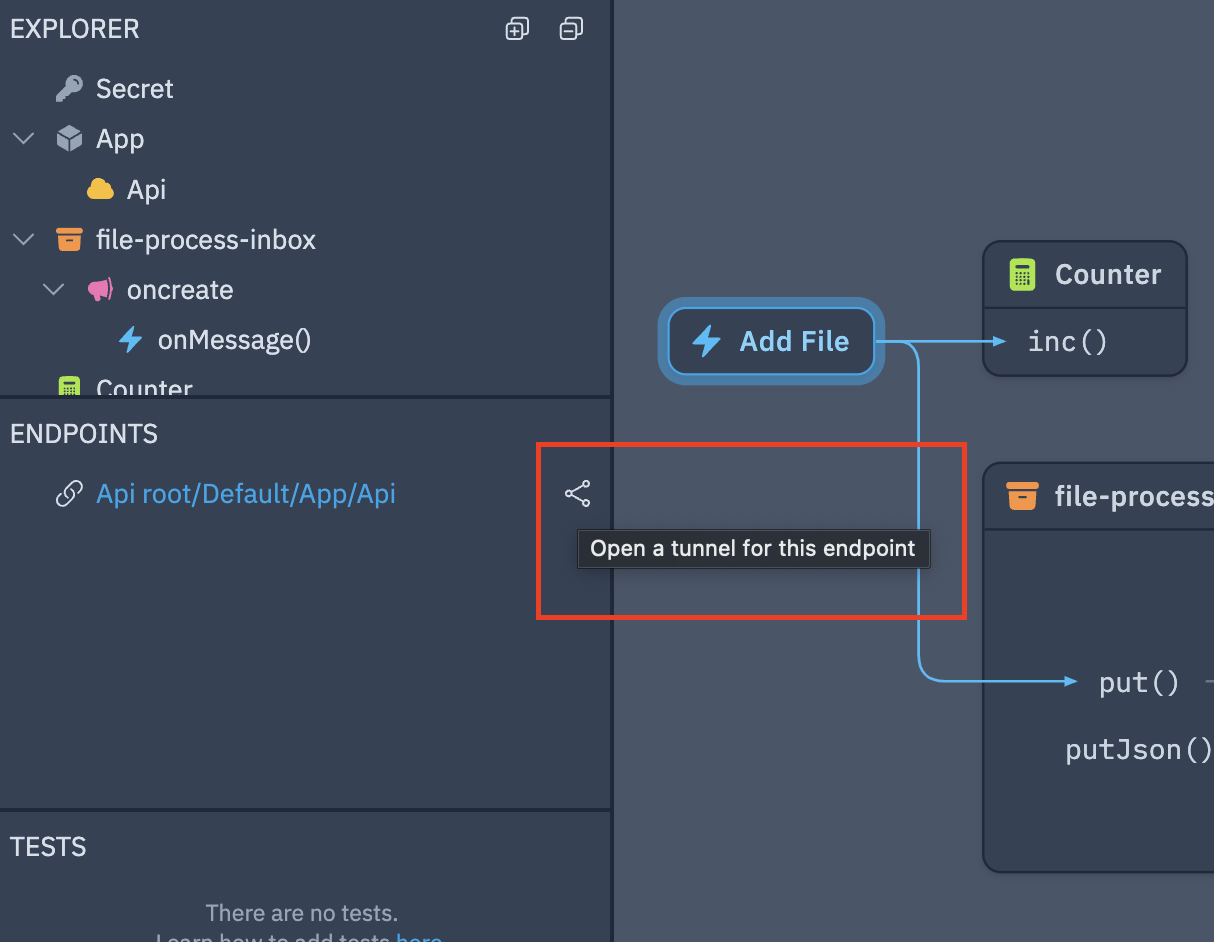
Task: Click the orange bucket icon in the canvas node
Action: [x=1021, y=496]
